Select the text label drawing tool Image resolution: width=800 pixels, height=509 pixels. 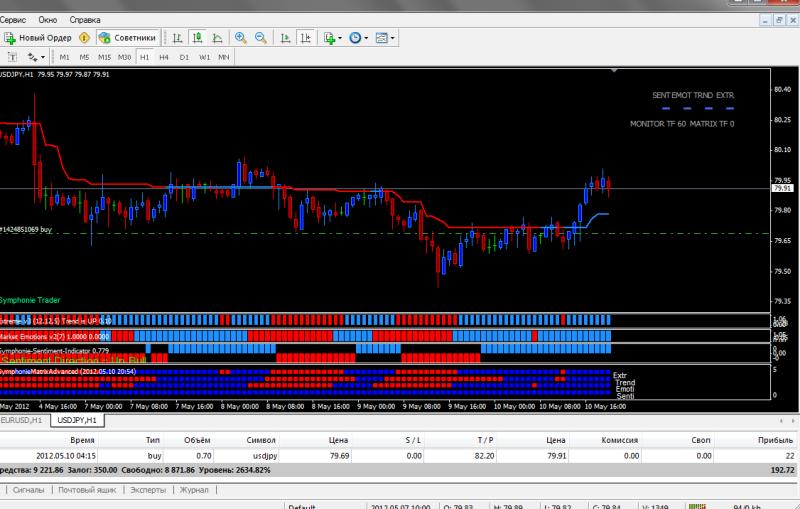click(x=12, y=57)
